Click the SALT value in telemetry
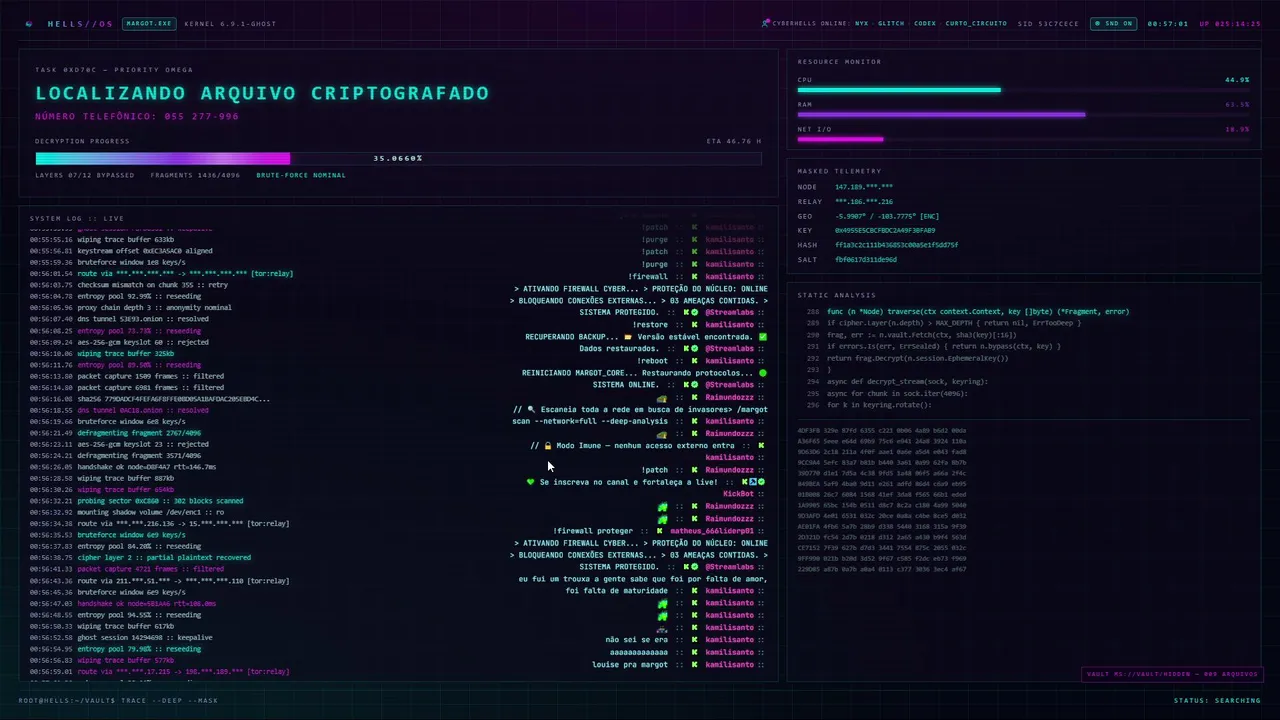Image resolution: width=1280 pixels, height=720 pixels. [x=866, y=259]
